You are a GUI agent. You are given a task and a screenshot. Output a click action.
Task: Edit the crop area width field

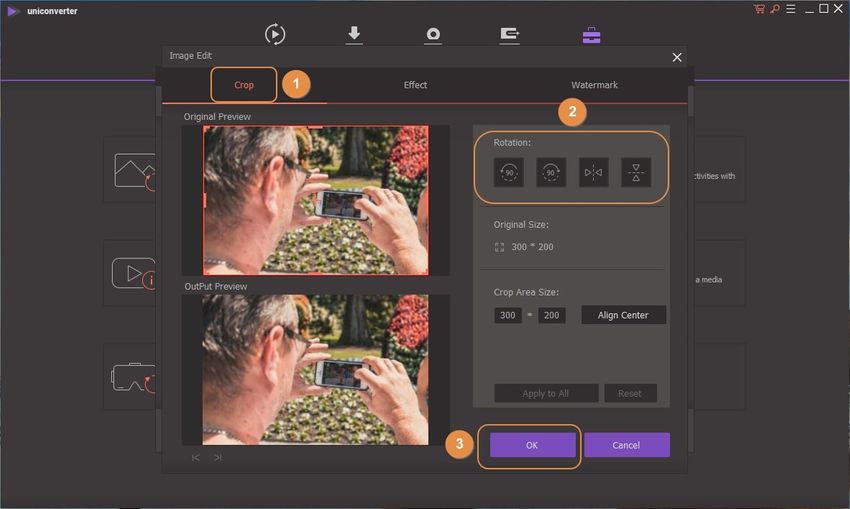tap(508, 315)
